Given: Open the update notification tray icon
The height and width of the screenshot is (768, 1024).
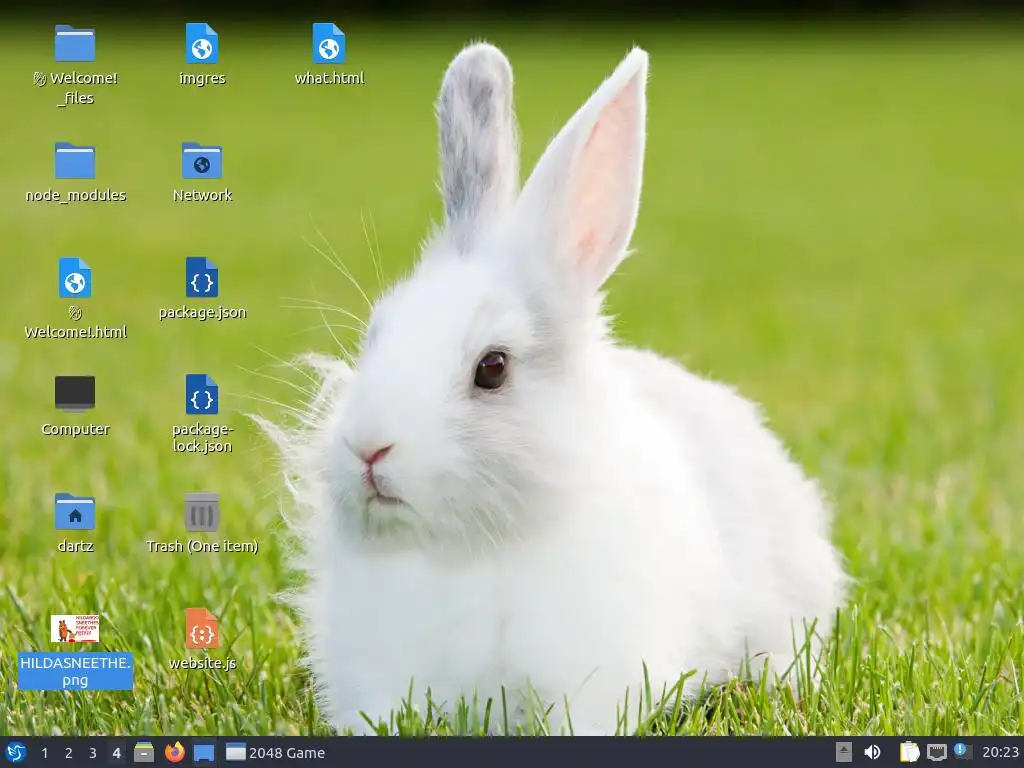Looking at the screenshot, I should click(x=962, y=751).
